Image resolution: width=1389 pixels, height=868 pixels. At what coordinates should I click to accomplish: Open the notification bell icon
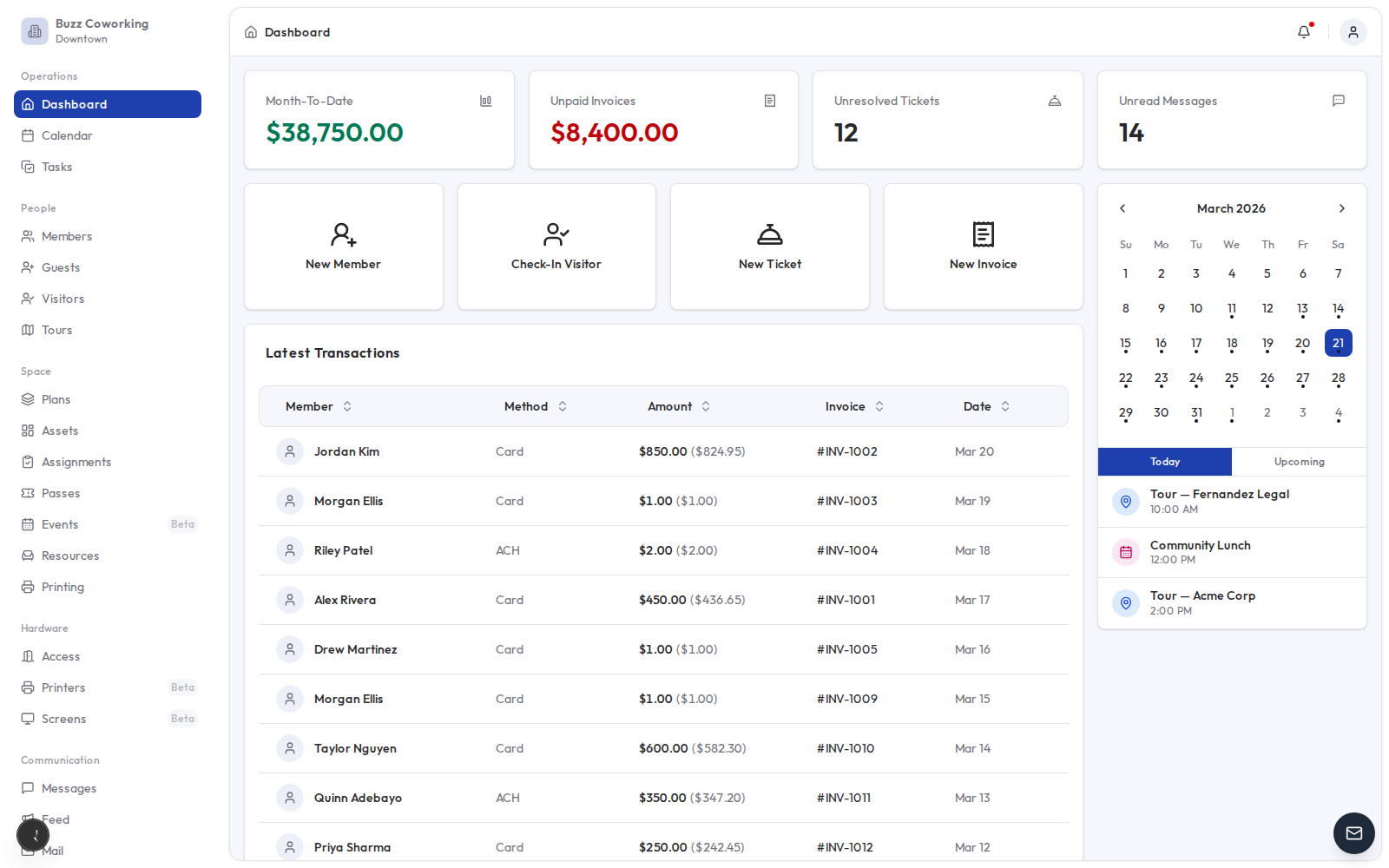pyautogui.click(x=1303, y=31)
